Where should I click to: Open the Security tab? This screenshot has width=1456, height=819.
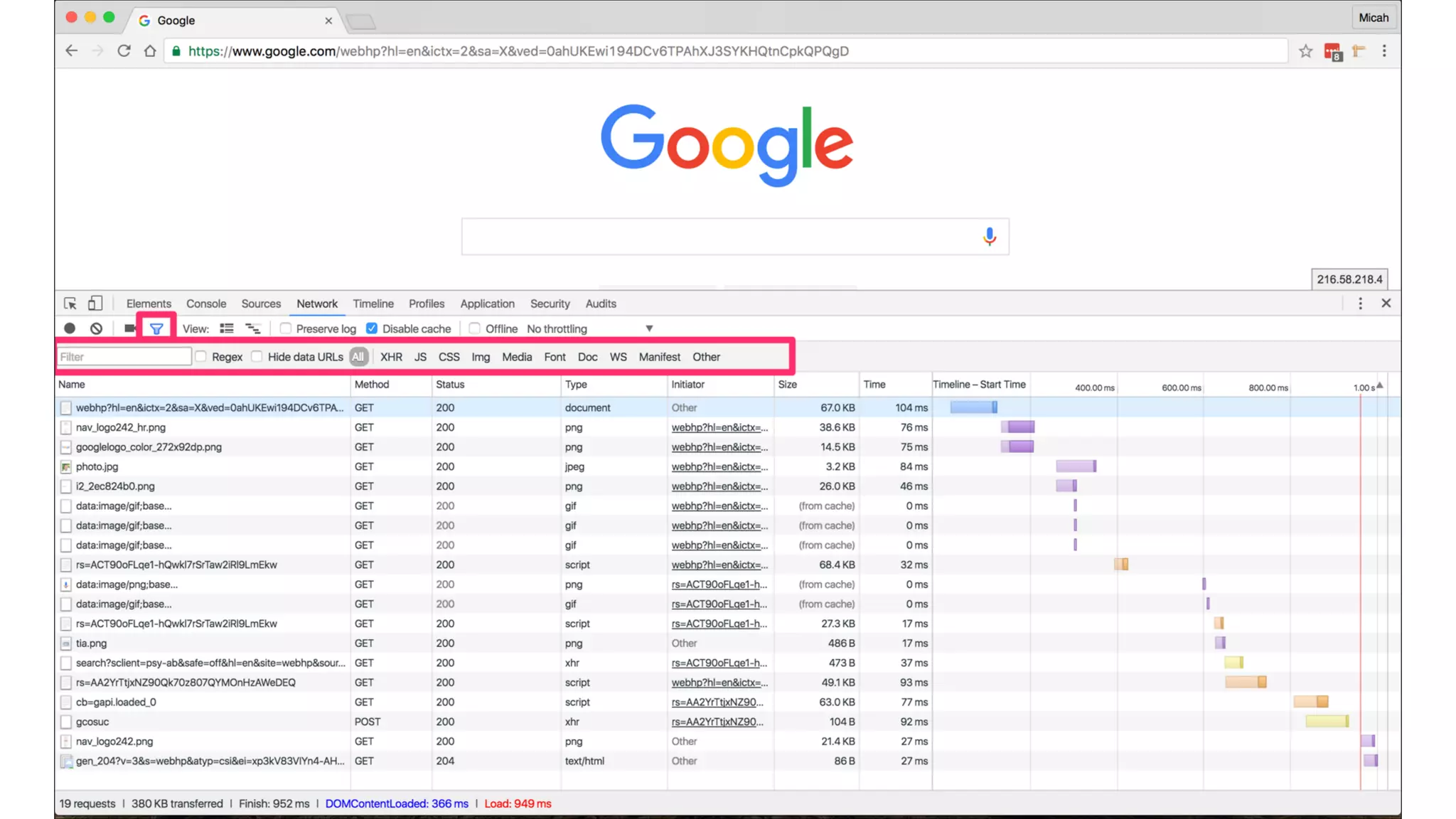pyautogui.click(x=550, y=304)
